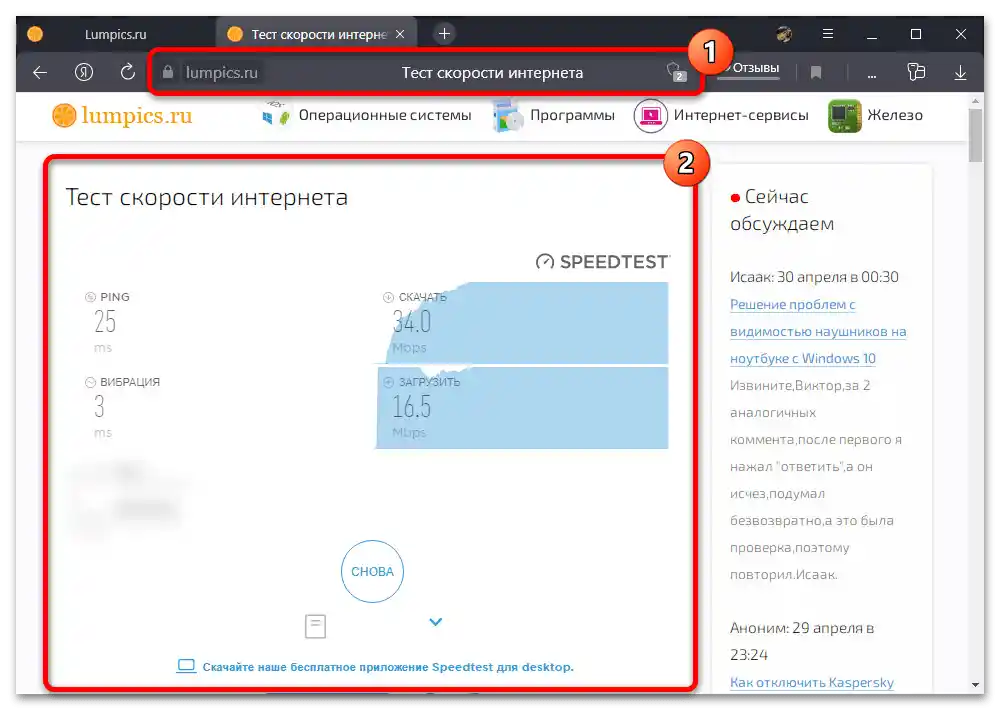This screenshot has width=1000, height=710.
Task: Click the Операционные системы category icon
Action: point(276,115)
